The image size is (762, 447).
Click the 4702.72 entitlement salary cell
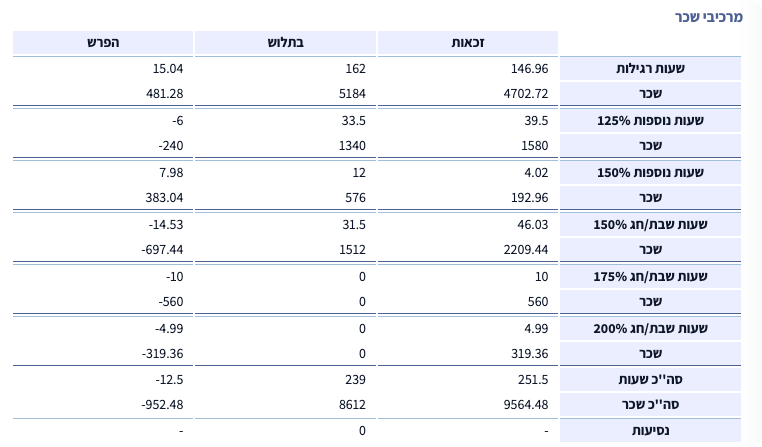(x=526, y=94)
